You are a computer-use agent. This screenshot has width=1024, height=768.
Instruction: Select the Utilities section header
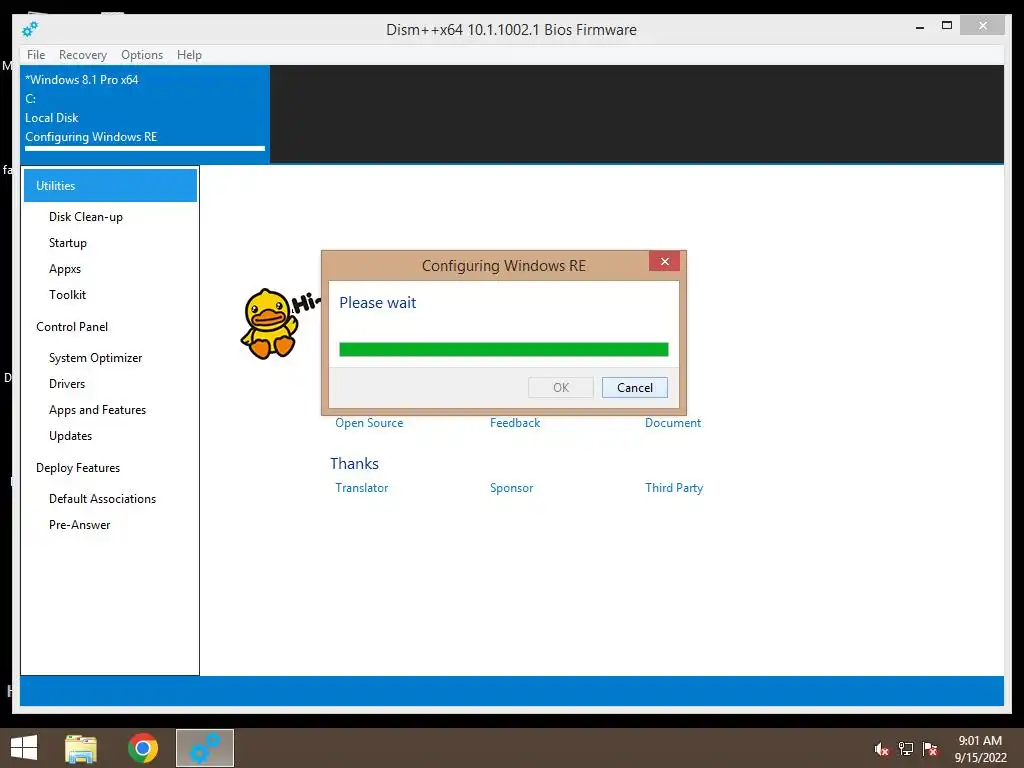110,185
